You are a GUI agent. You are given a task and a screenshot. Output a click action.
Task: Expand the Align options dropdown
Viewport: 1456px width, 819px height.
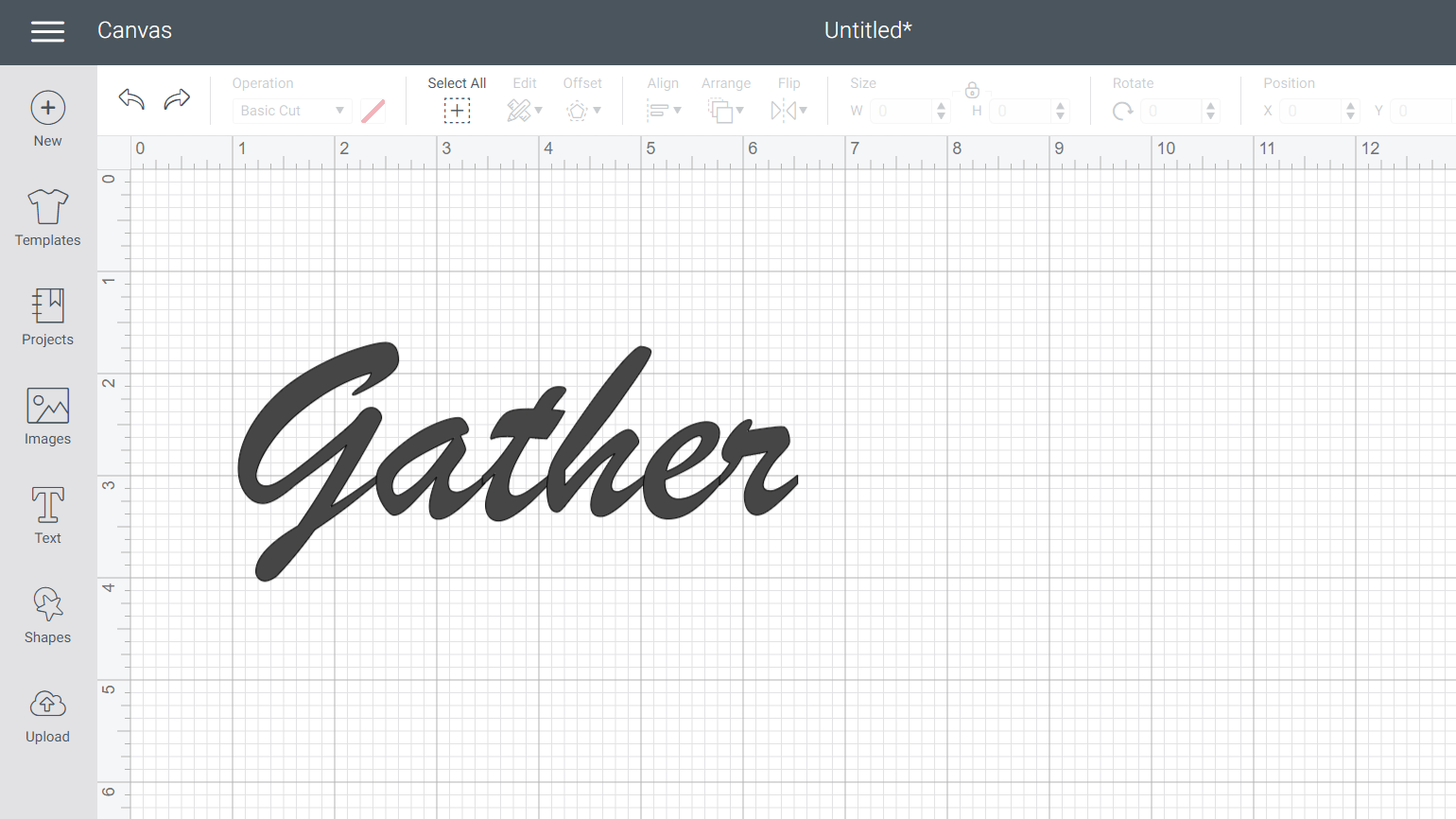tap(666, 110)
